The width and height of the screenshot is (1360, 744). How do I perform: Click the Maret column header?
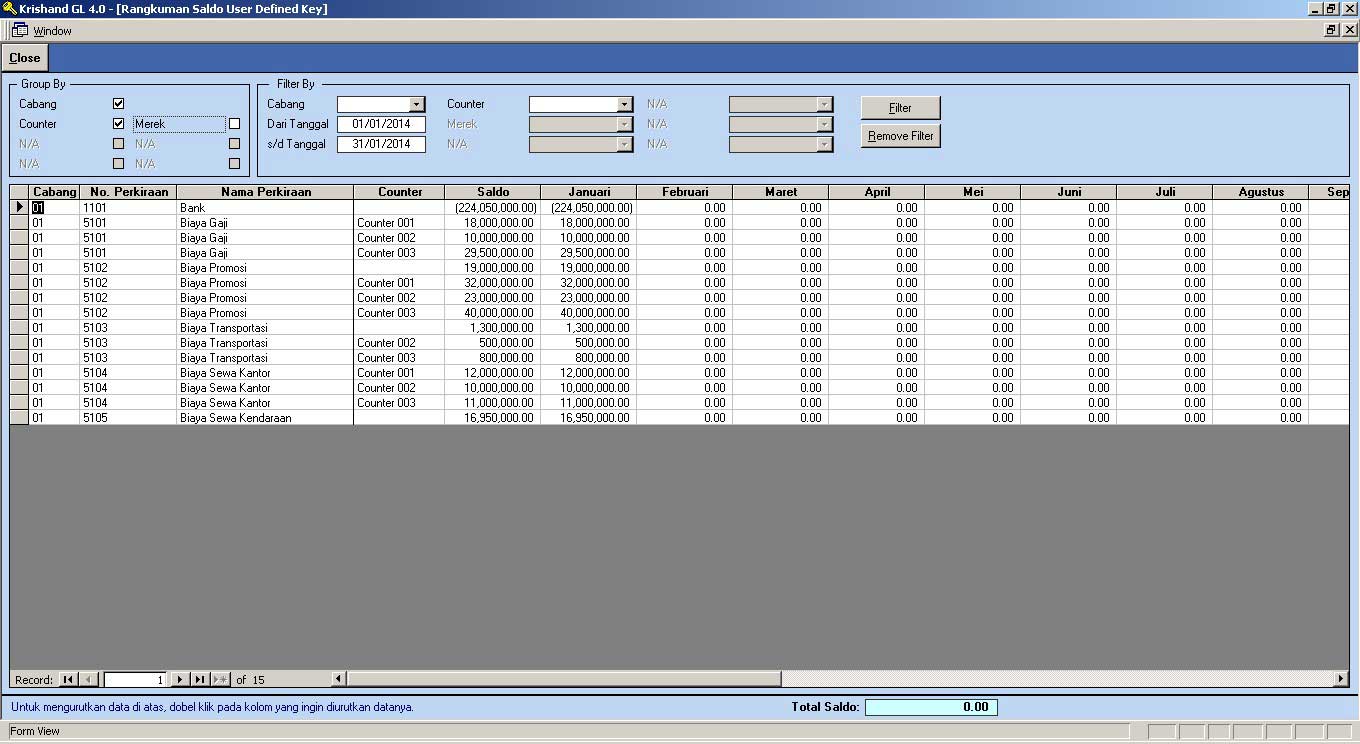click(781, 192)
